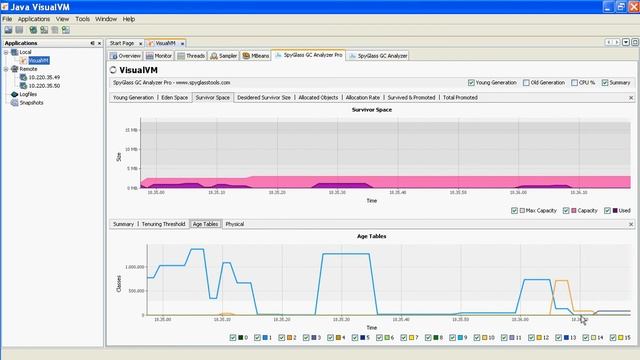Close the Start Page tab
Screen dimensions: 640x360
(140, 43)
